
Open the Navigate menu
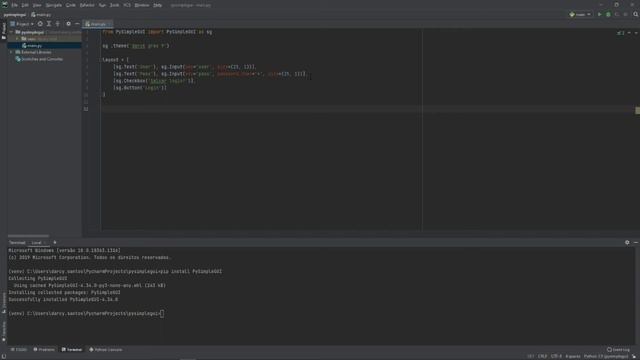pos(53,5)
